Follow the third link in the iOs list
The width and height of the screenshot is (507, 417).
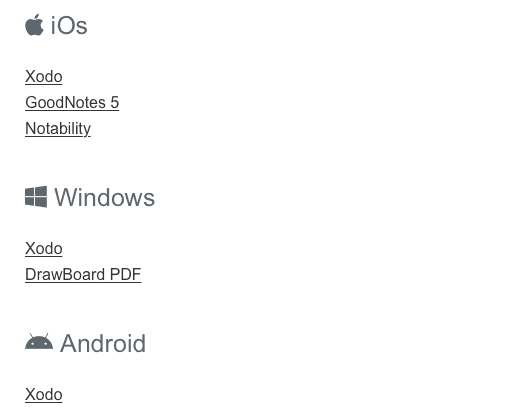(58, 129)
